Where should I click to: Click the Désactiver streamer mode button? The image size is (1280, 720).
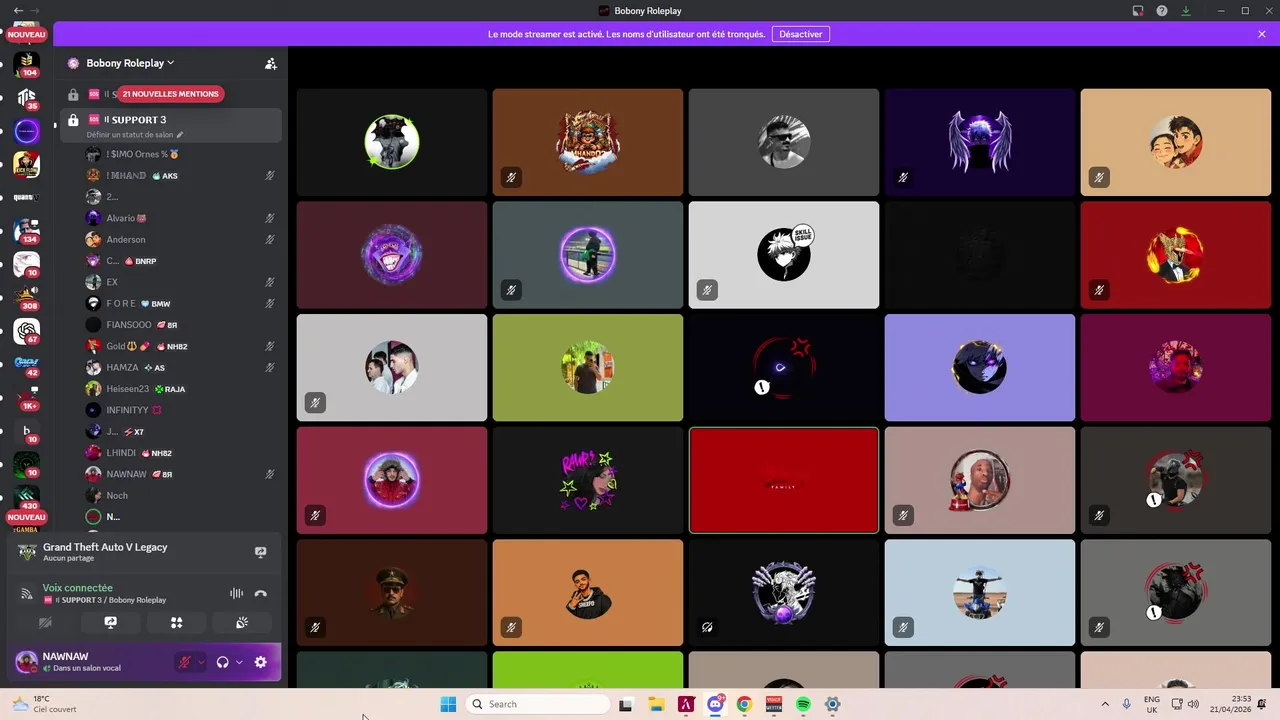[x=801, y=34]
